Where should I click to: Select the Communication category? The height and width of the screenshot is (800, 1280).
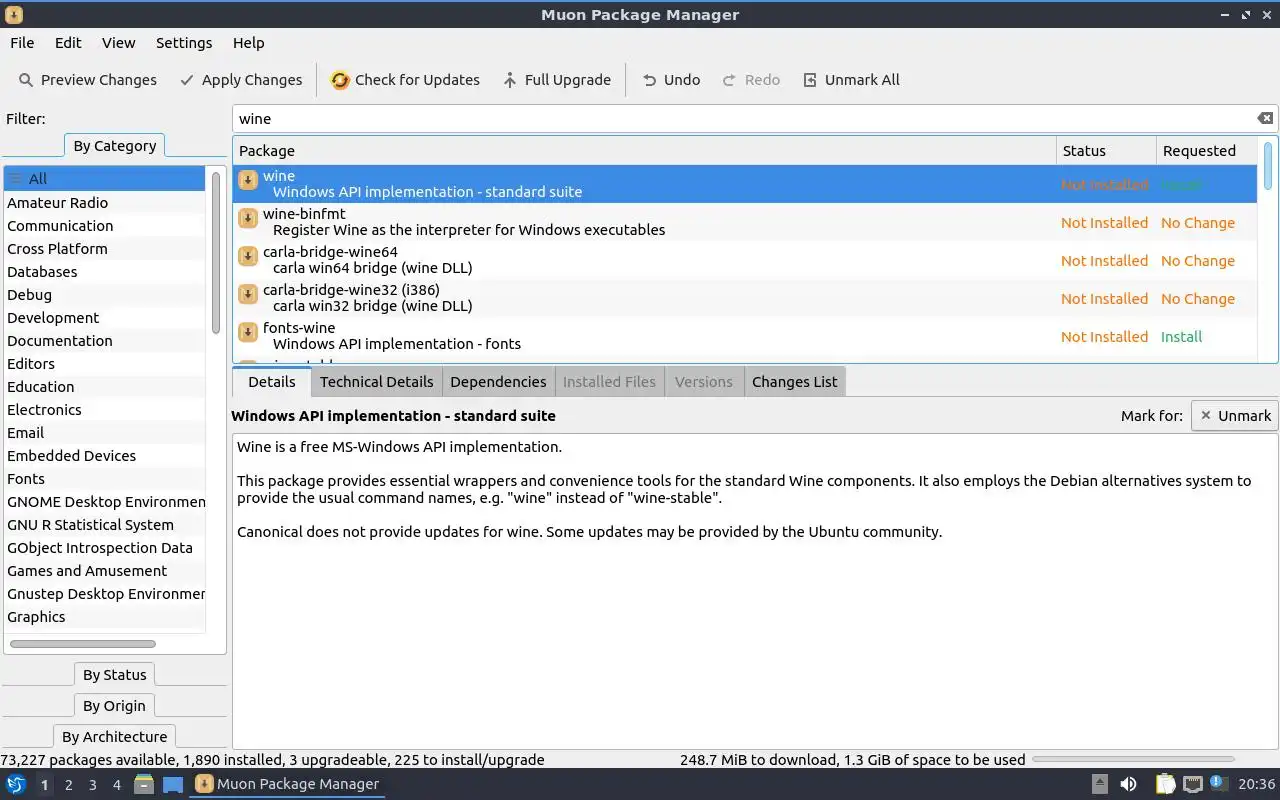click(x=104, y=226)
